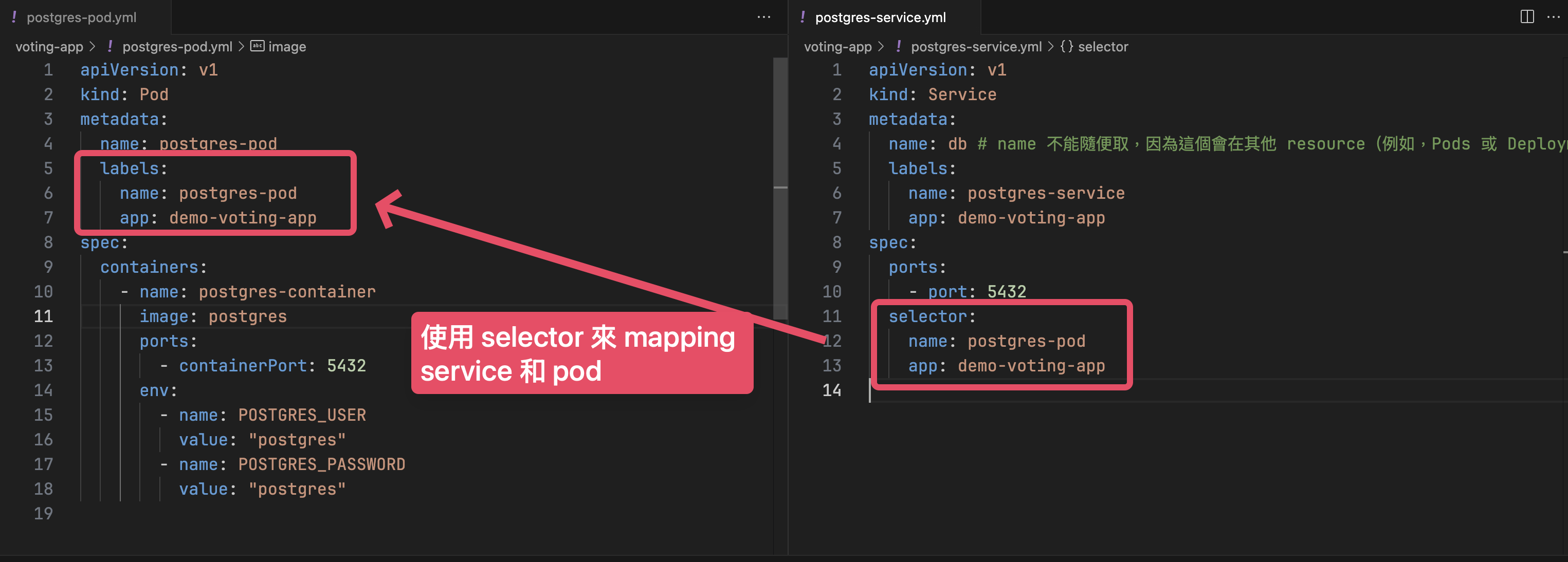Click braces object icon beside selector breadcrumb
This screenshot has height=562, width=1568.
pos(1066,46)
